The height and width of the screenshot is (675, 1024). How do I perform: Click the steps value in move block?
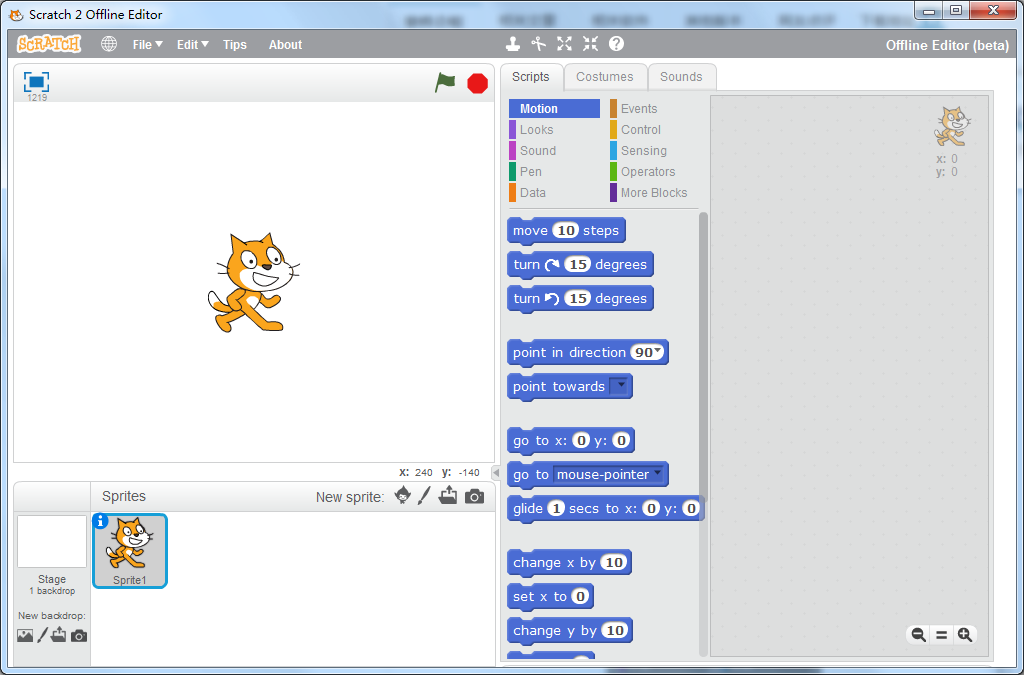click(566, 230)
